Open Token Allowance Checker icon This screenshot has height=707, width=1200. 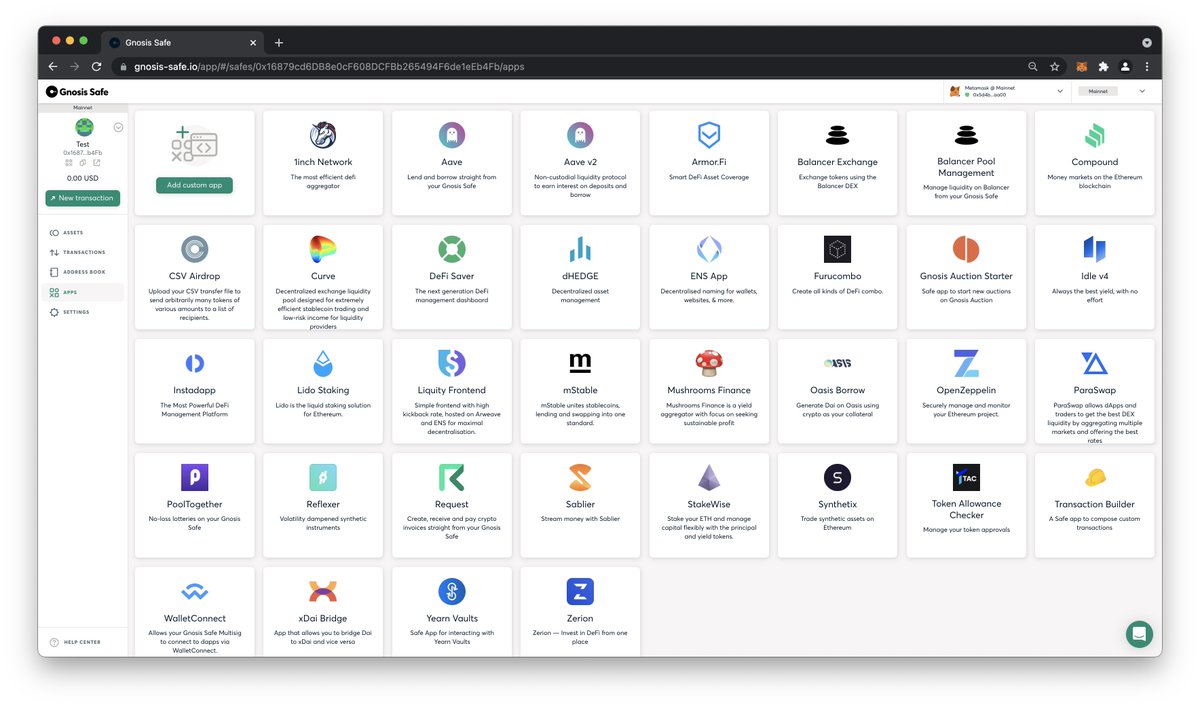point(966,477)
